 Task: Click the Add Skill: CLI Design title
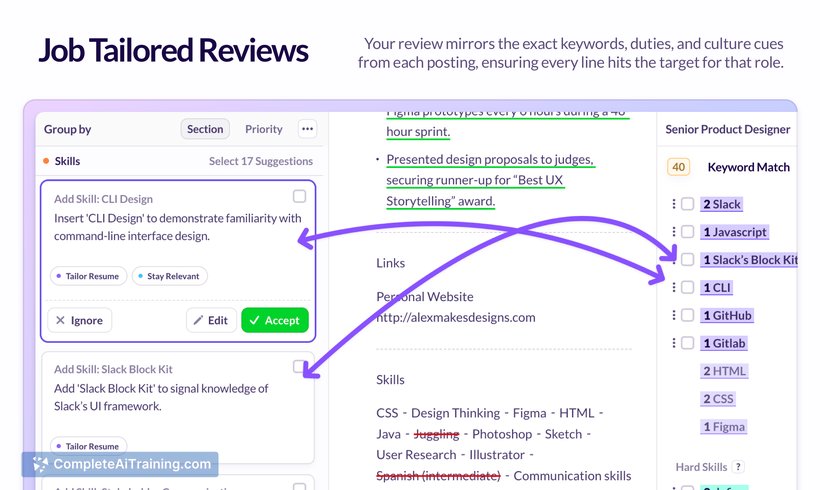pos(103,199)
